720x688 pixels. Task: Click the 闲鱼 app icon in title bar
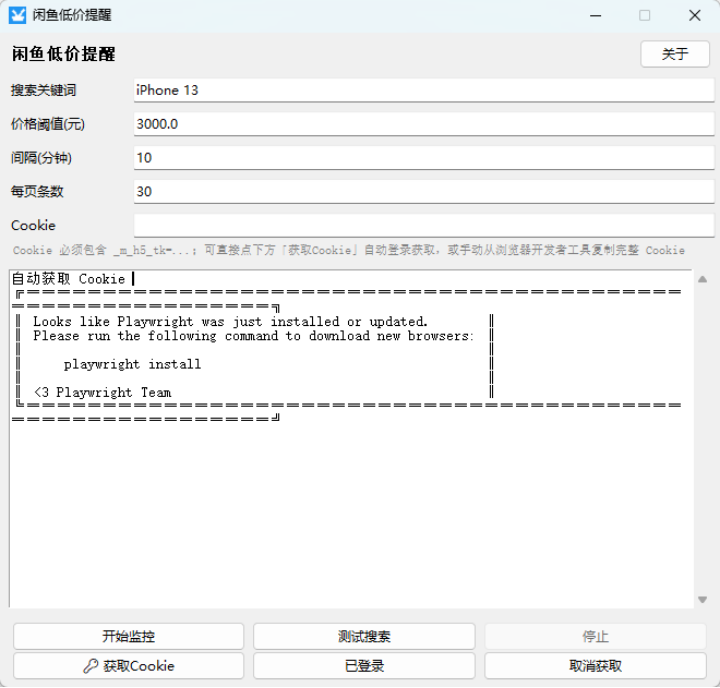(x=17, y=15)
